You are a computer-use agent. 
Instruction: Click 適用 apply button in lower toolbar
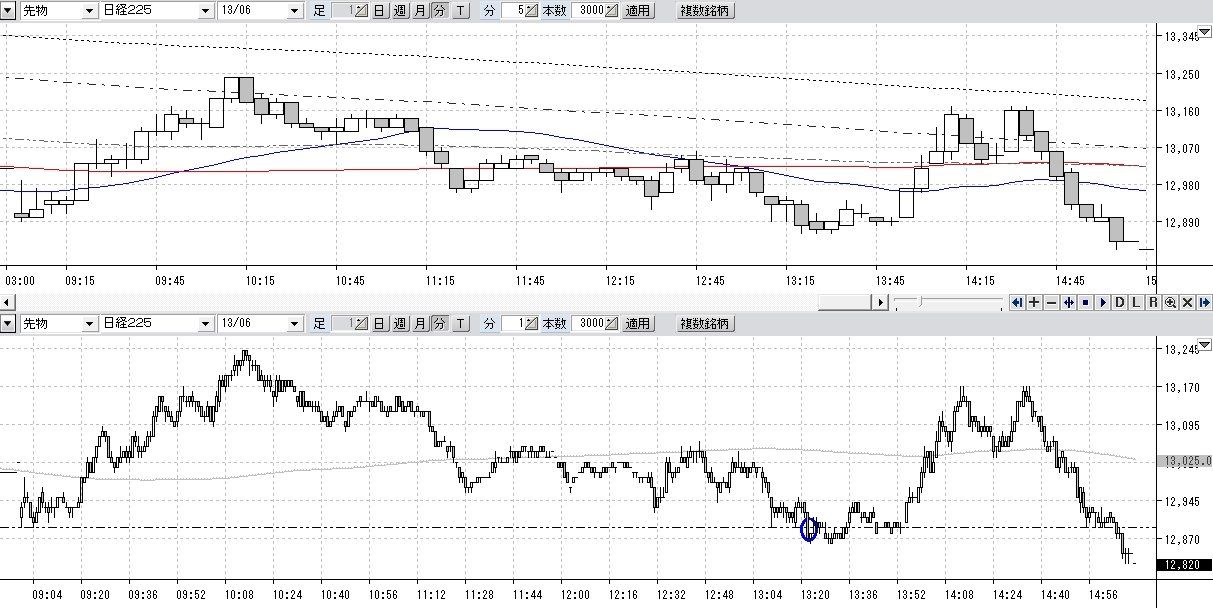(637, 324)
